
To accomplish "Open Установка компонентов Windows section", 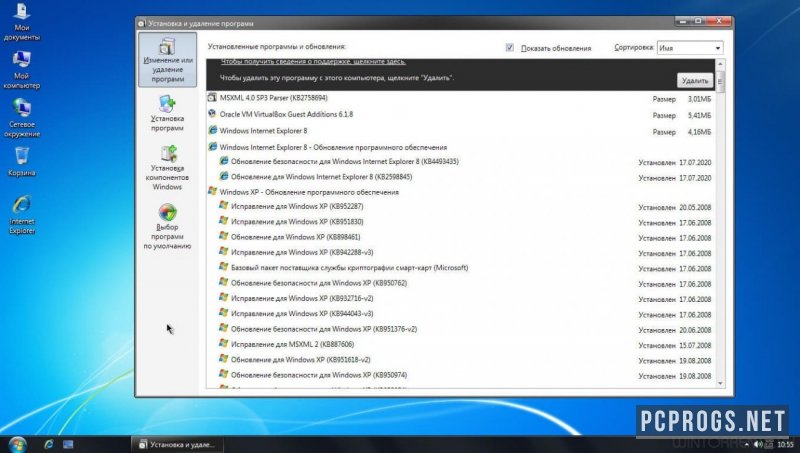I will point(167,168).
